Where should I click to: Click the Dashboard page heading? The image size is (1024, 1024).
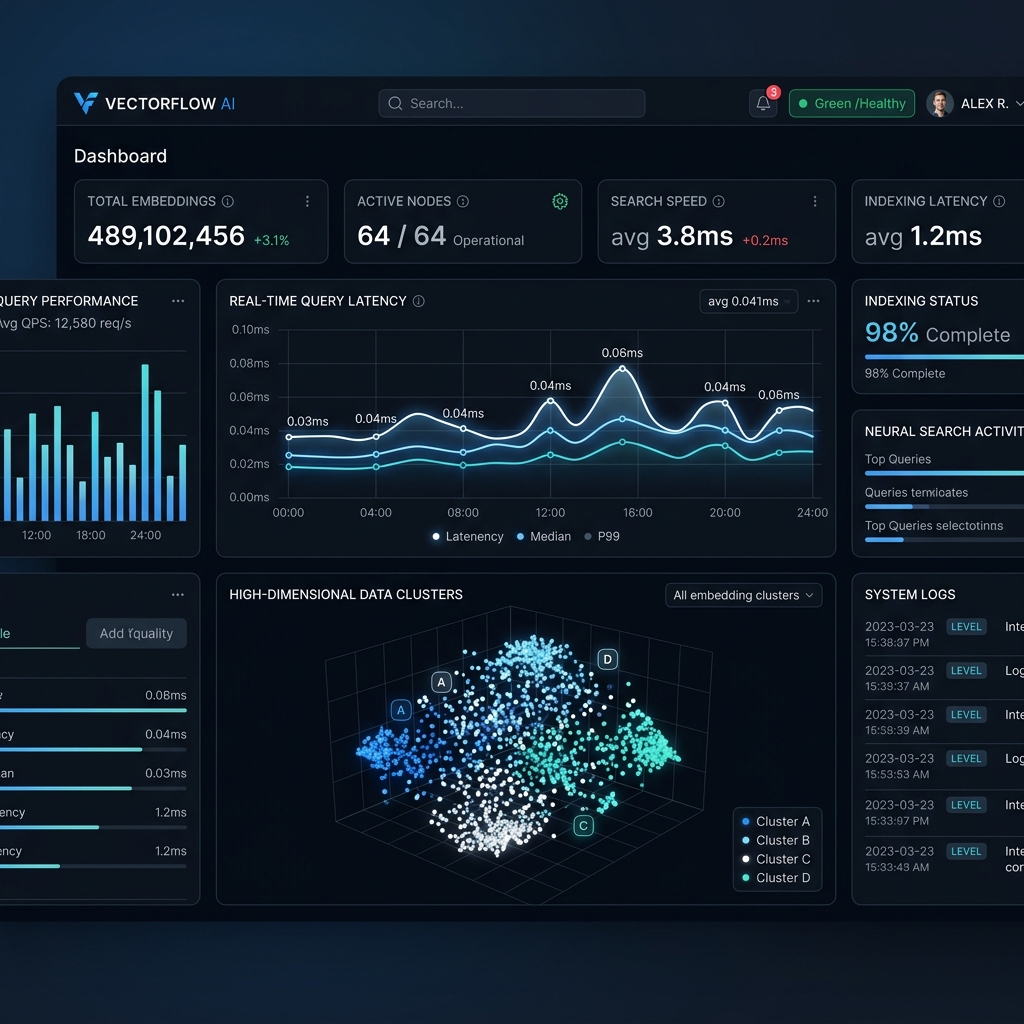point(120,156)
